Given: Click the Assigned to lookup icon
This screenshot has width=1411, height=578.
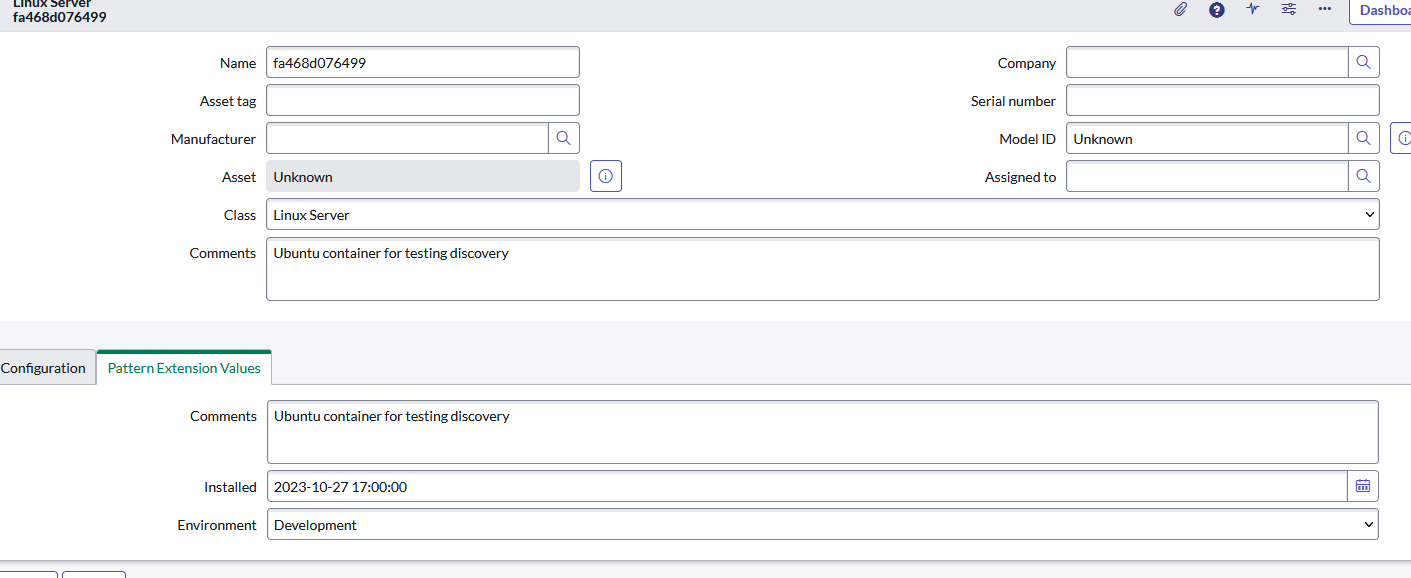Looking at the screenshot, I should pos(1363,176).
